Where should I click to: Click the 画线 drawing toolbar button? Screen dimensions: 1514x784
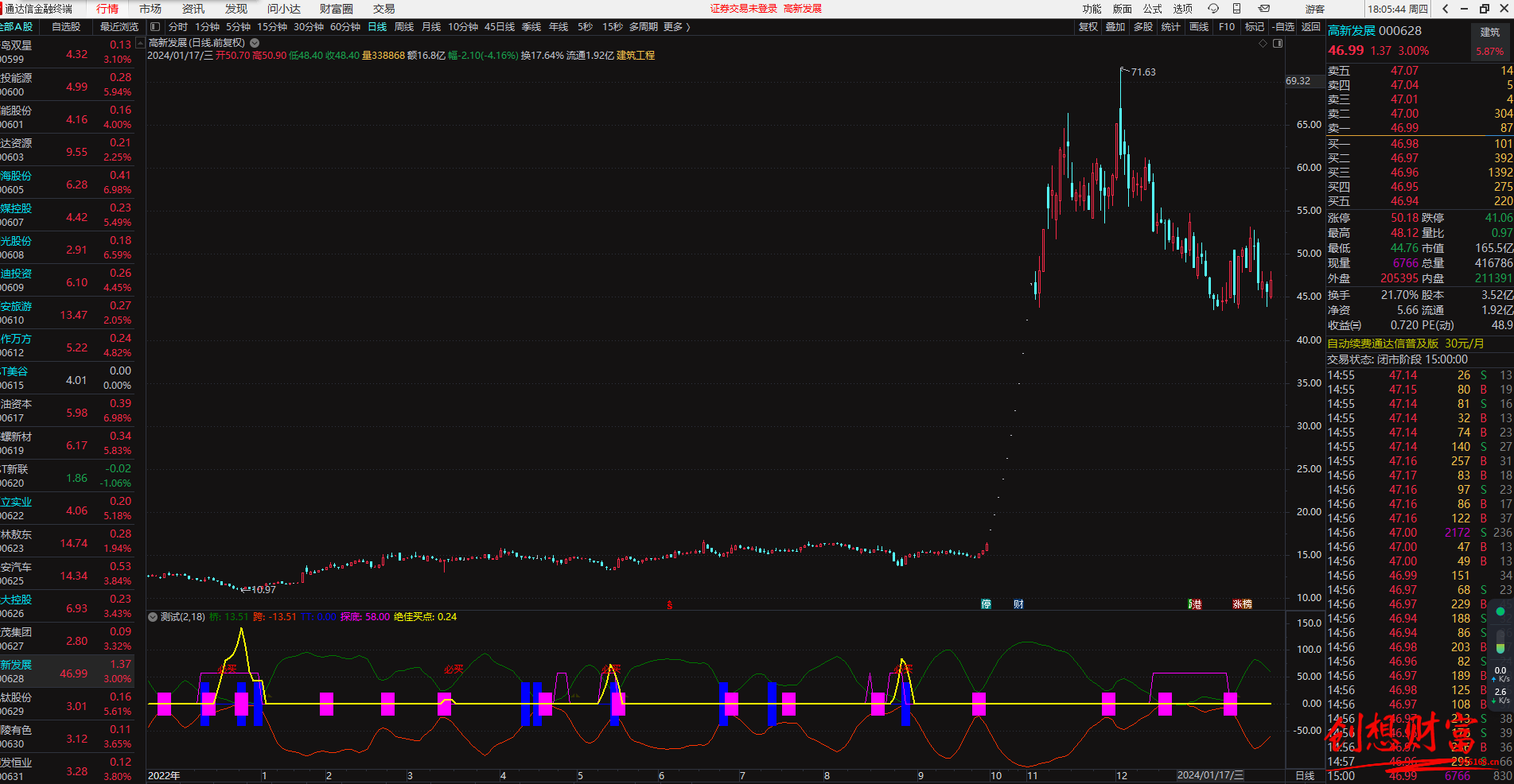click(1199, 27)
